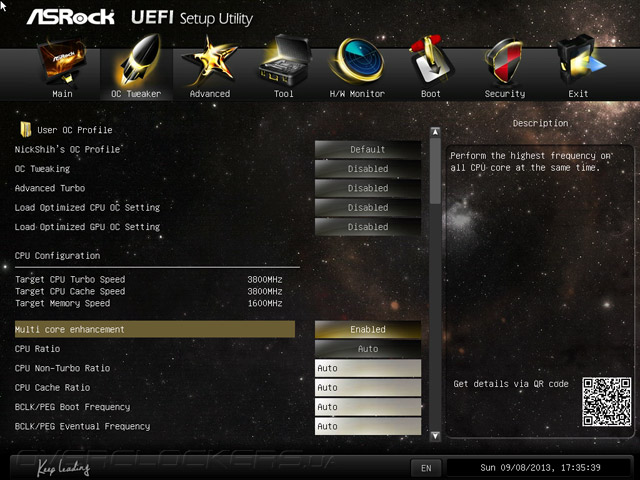
Task: Click the Exit cube icon
Action: pyautogui.click(x=580, y=60)
